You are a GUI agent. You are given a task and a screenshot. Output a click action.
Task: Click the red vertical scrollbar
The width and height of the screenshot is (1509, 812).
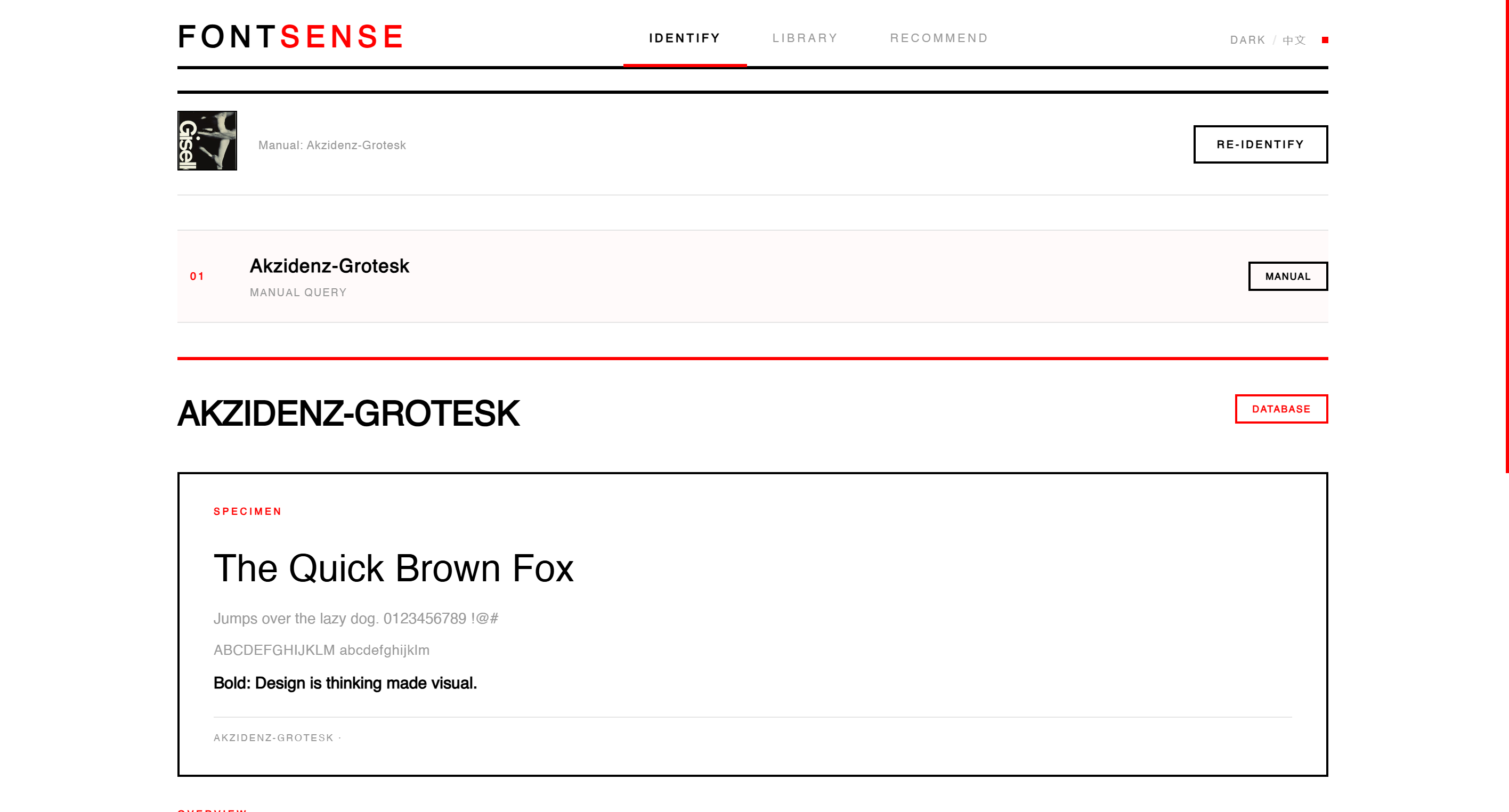pos(1507,234)
